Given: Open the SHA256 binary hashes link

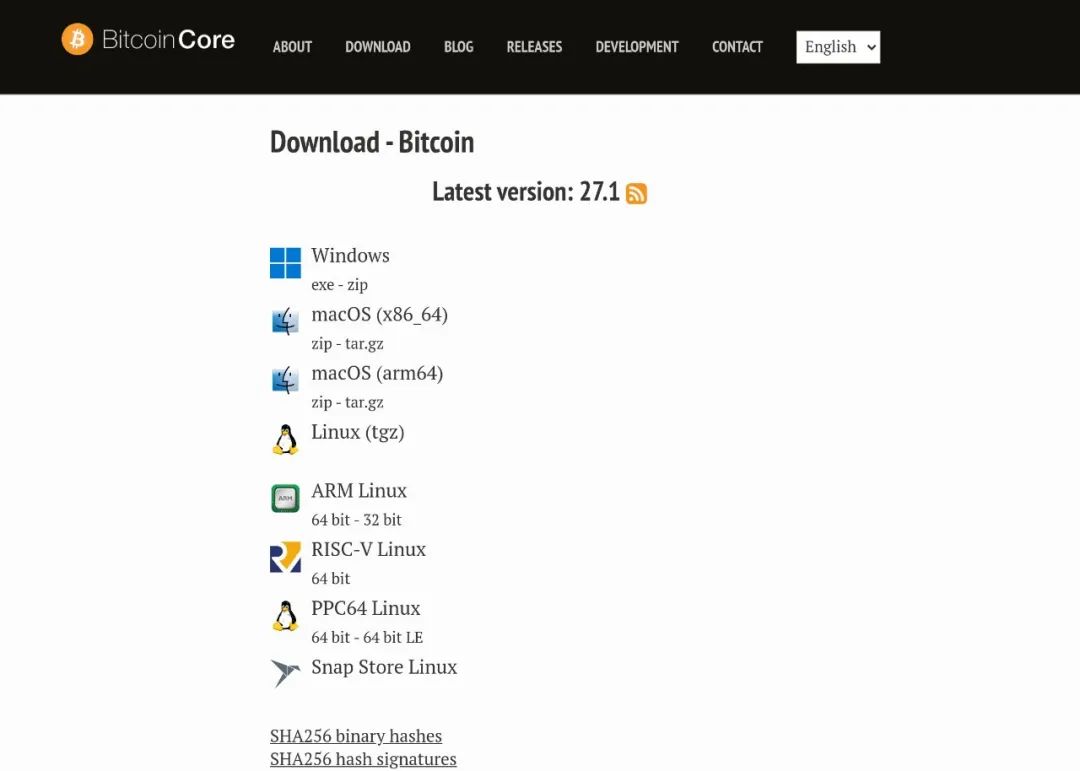Looking at the screenshot, I should click(x=356, y=736).
